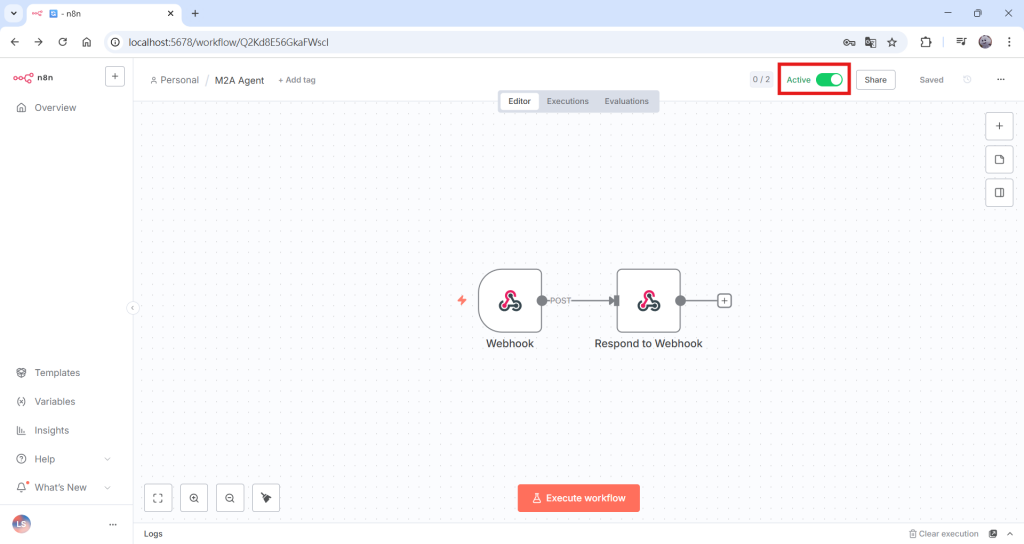Open the three-dot workflow options menu

pyautogui.click(x=1000, y=80)
